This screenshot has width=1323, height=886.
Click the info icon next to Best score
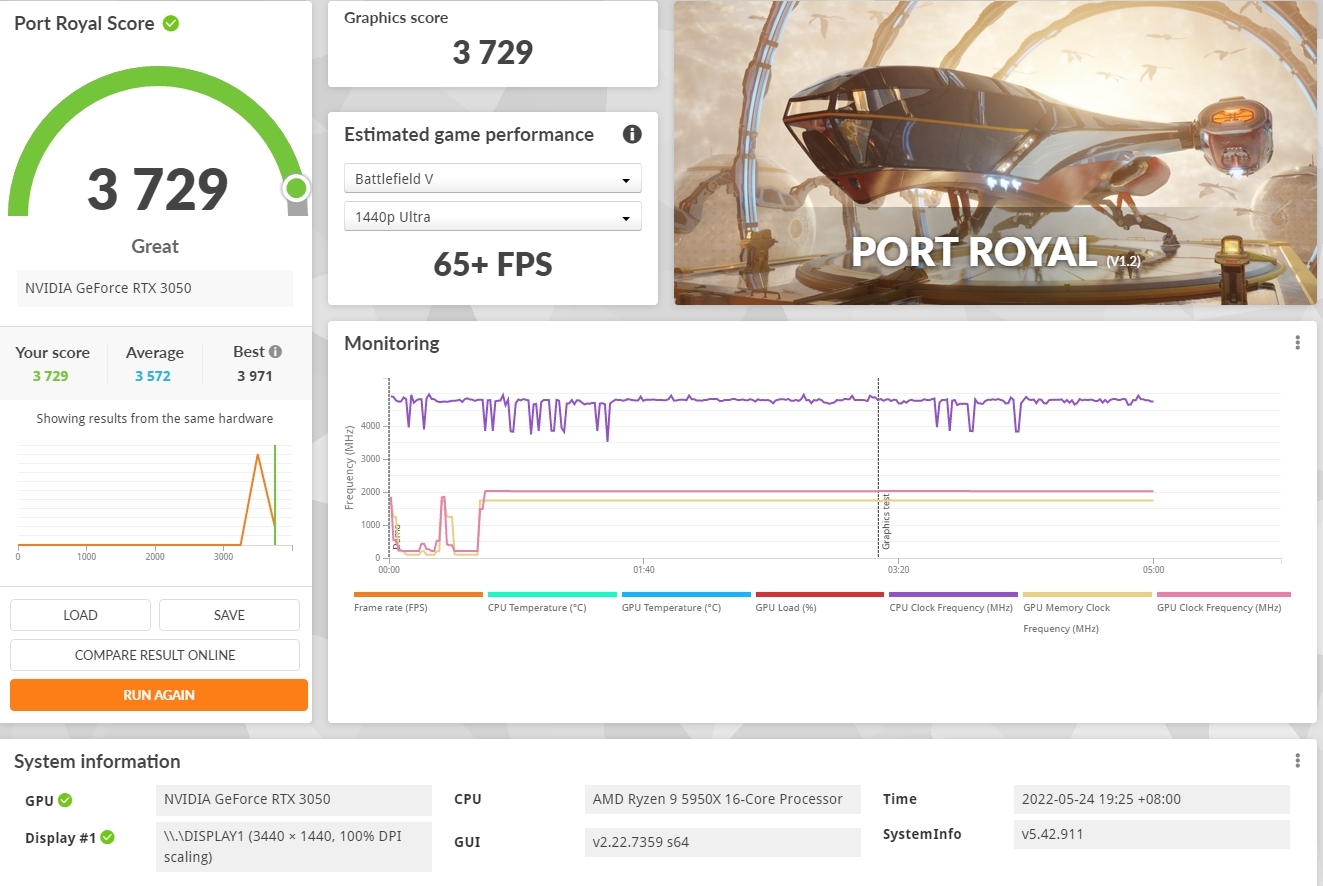point(275,352)
